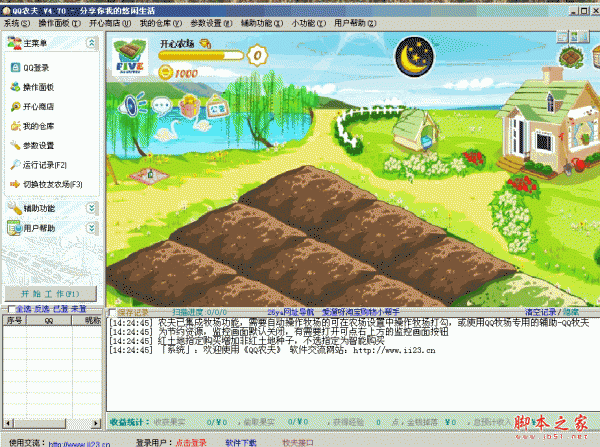Open the http://www.ii23.cn link in status bar
600x447 pixels.
pos(79,444)
